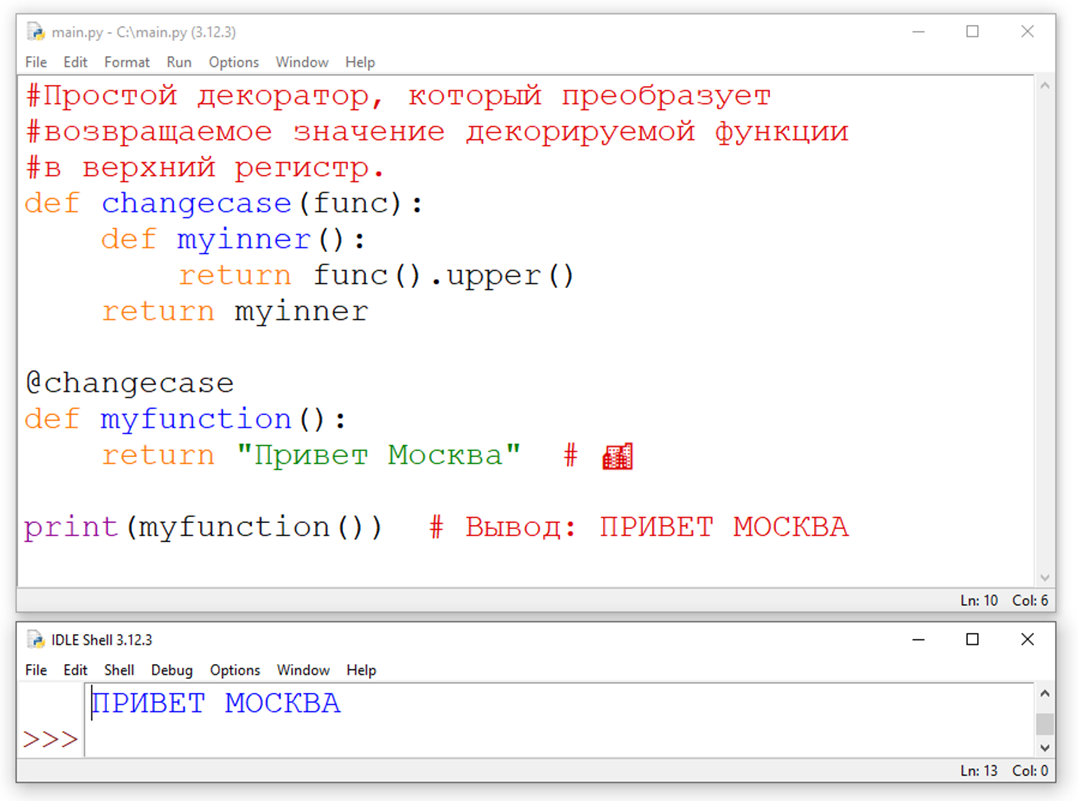Click editor scrollbar up arrow
The width and height of the screenshot is (1078, 801).
click(1045, 86)
